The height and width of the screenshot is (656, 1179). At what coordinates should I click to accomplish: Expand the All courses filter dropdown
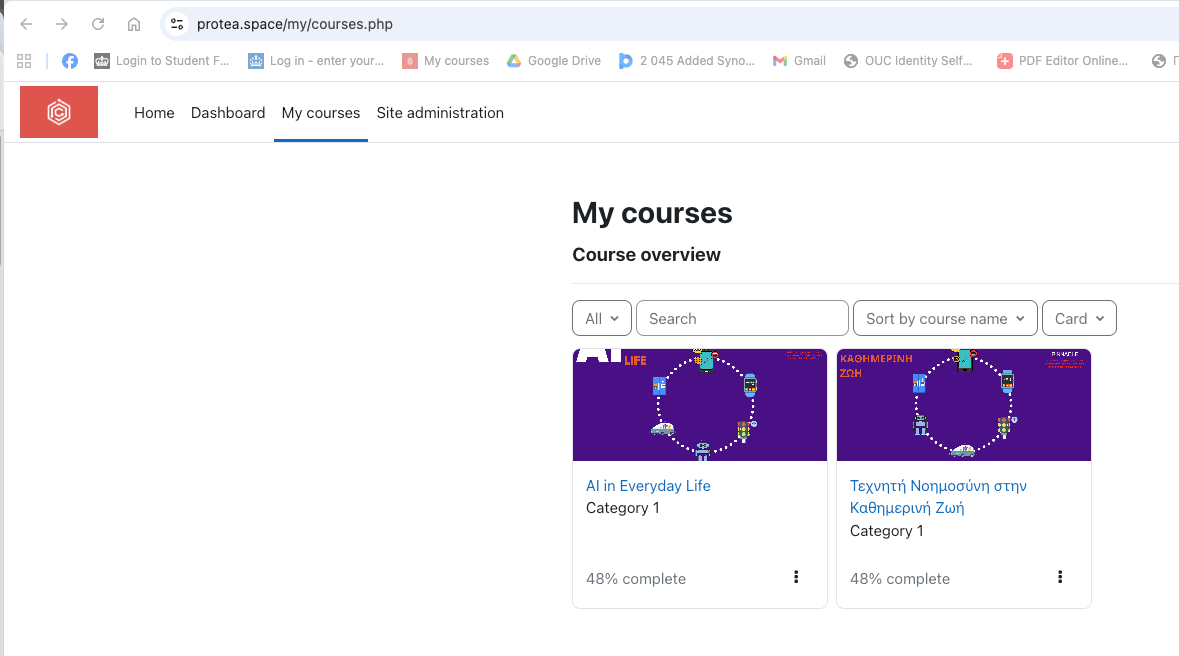(602, 318)
